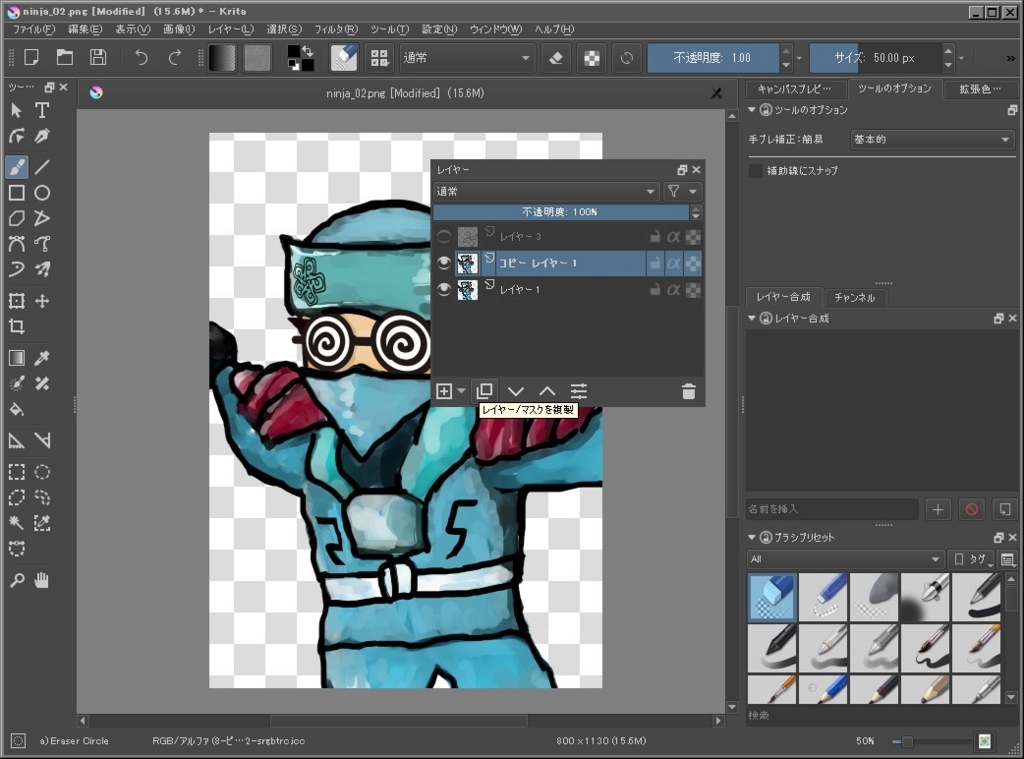The image size is (1024, 759).
Task: Save the document
Action: 98,57
